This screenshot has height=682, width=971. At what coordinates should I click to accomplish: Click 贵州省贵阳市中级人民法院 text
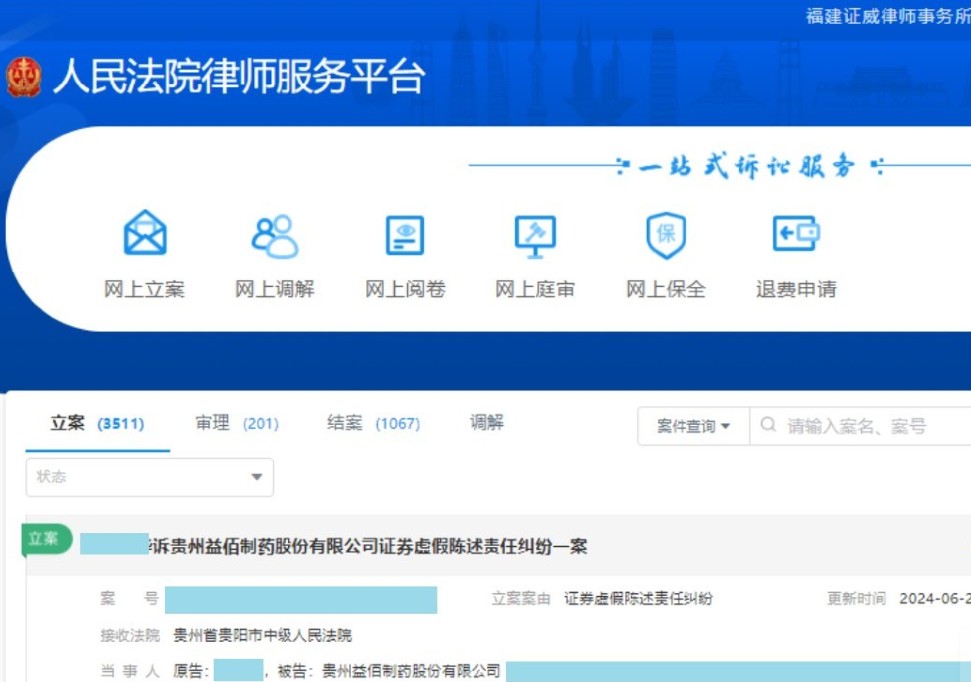(x=263, y=635)
